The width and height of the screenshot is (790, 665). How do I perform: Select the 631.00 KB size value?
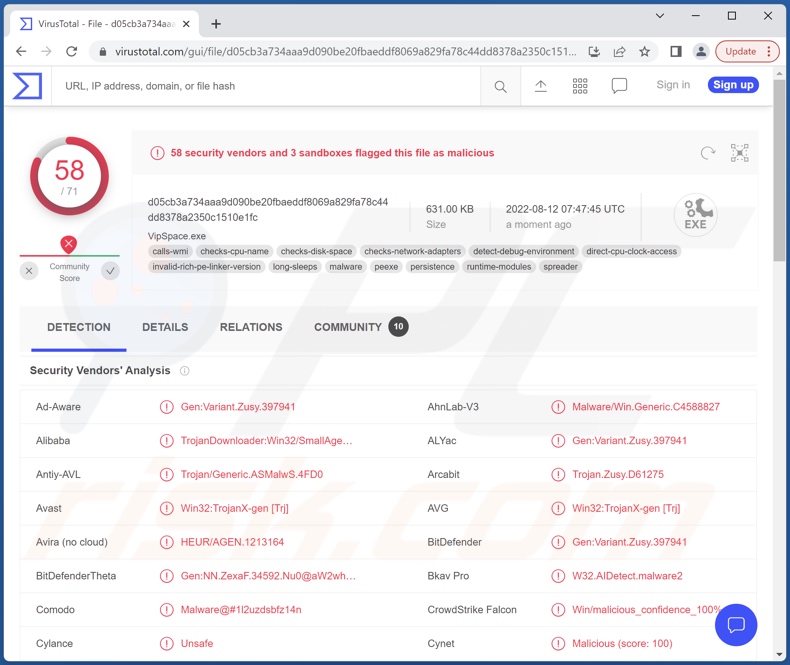(x=449, y=209)
